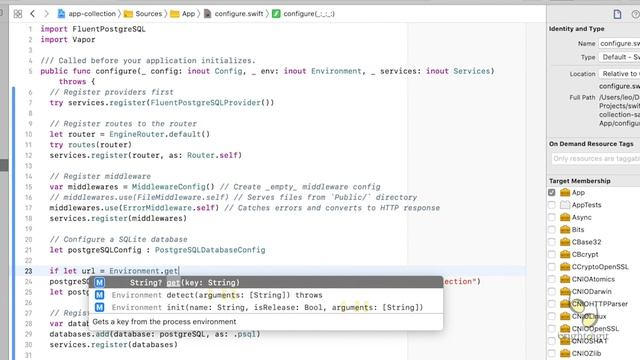Screen dimensions: 640x360
Task: Open the related items grid menu
Action: (x=18, y=14)
